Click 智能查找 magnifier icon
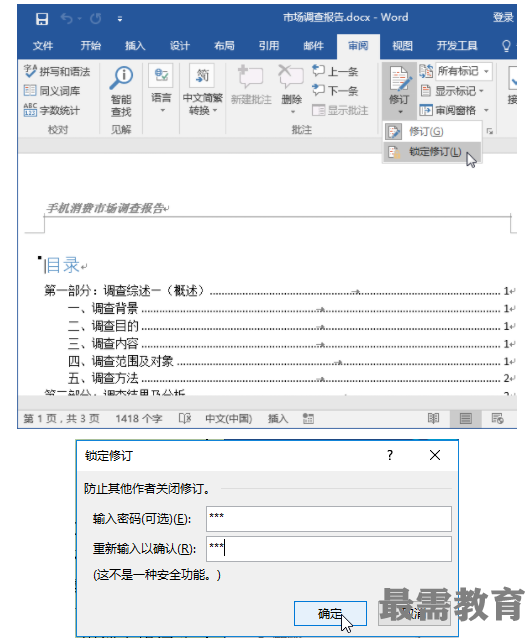 (121, 78)
